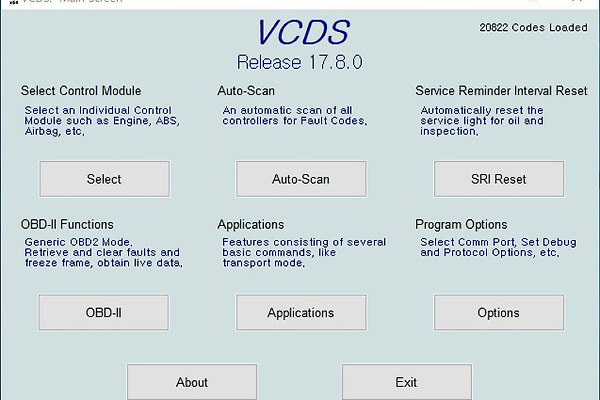Exit the VCDS program

pos(406,382)
